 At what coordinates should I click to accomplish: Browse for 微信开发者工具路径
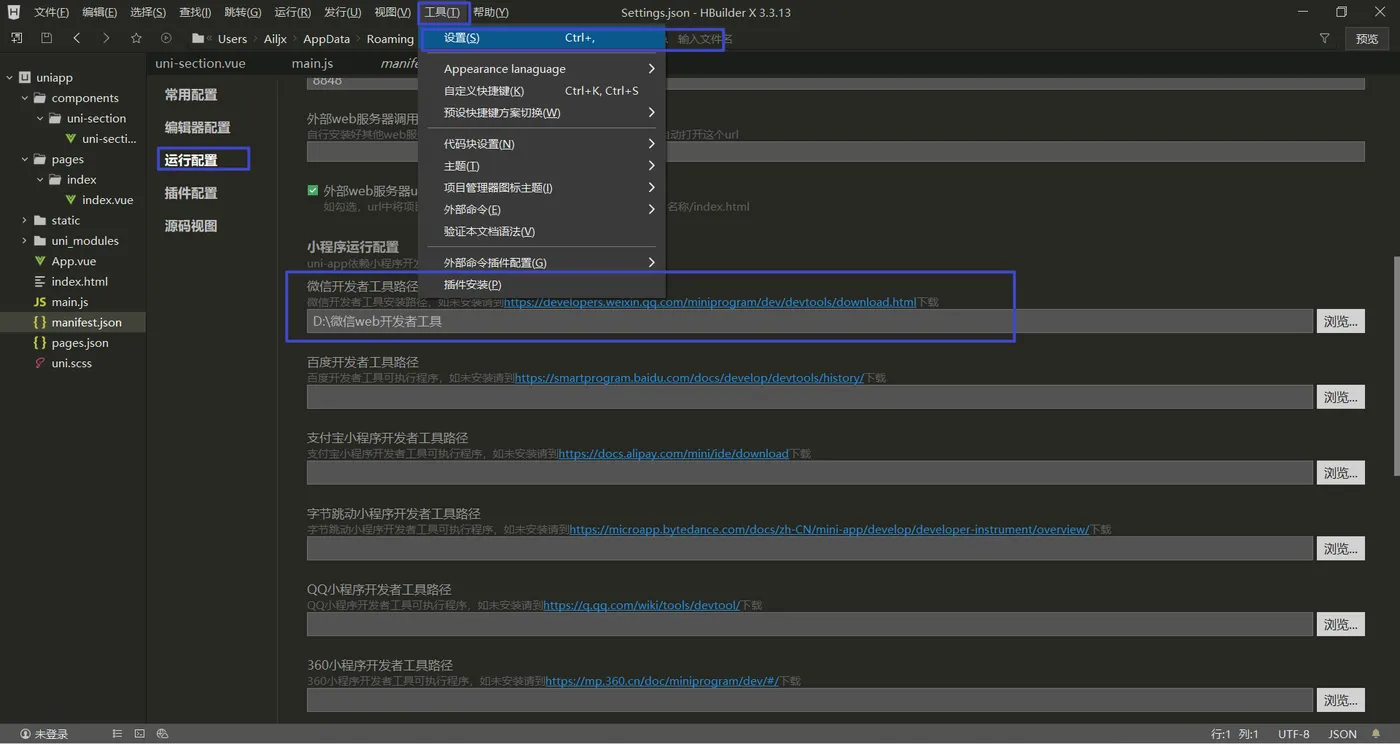tap(1340, 321)
